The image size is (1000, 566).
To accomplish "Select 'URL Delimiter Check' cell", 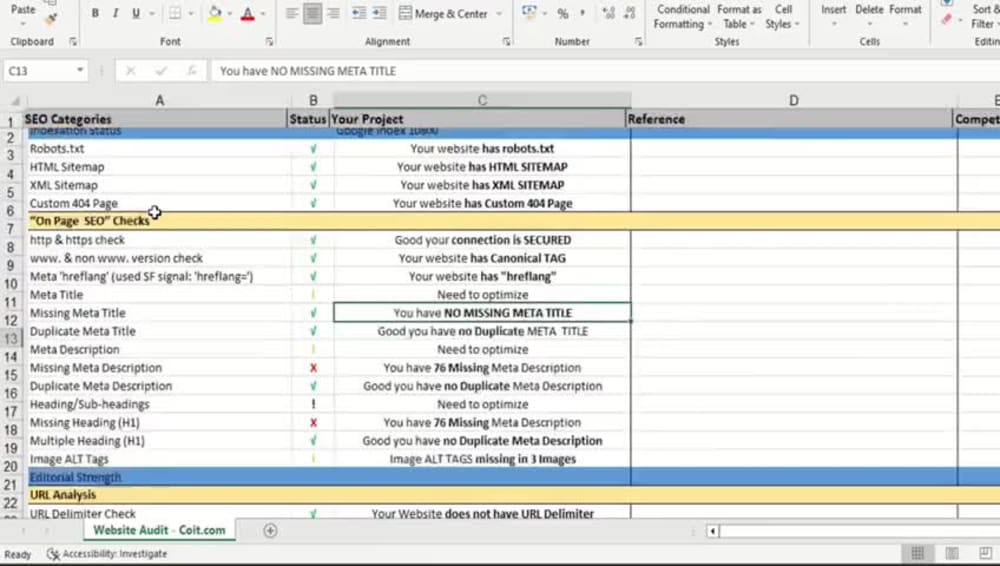I will pyautogui.click(x=158, y=513).
